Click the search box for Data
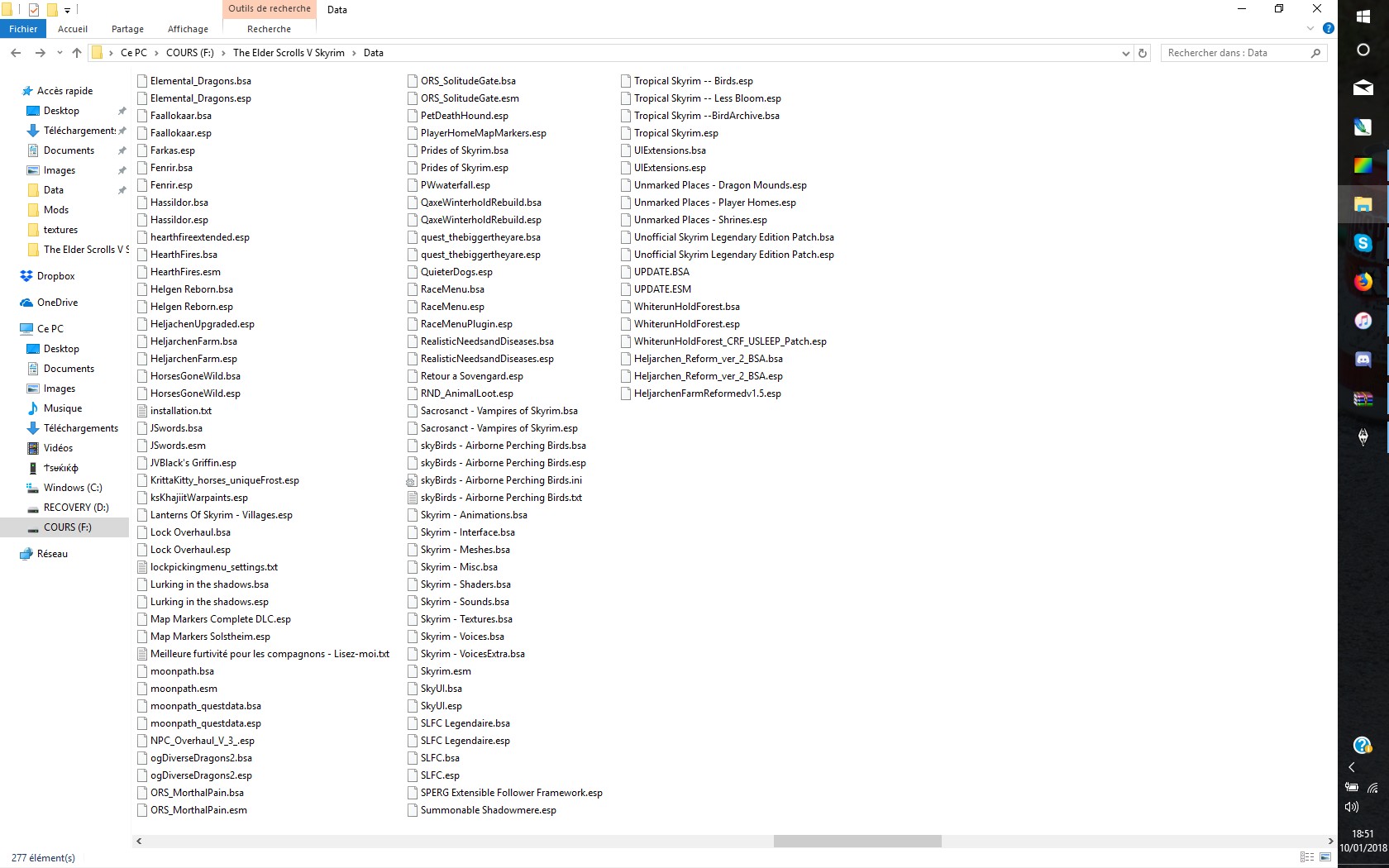Viewport: 1389px width, 868px height. click(x=1236, y=53)
